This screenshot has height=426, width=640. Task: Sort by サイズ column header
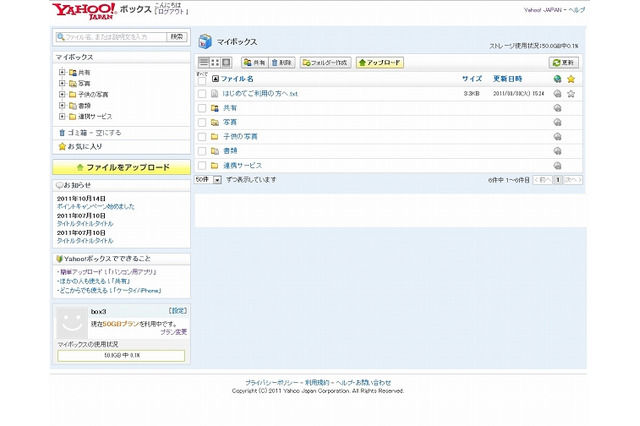click(x=472, y=79)
